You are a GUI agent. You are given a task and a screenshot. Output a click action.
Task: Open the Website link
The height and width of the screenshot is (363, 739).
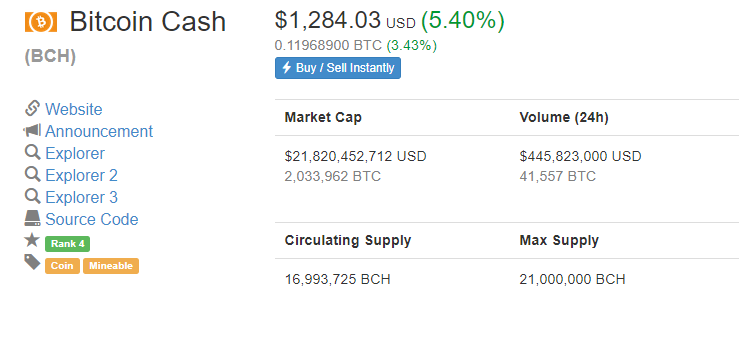tap(74, 109)
